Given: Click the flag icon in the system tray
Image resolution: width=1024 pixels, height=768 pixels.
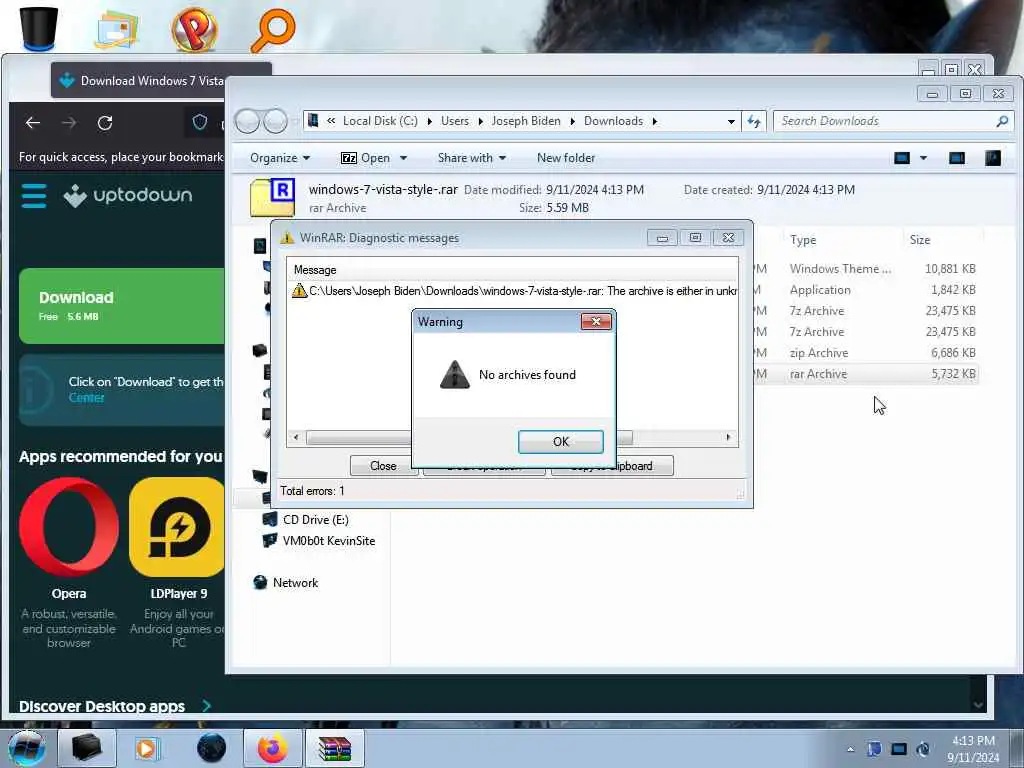Looking at the screenshot, I should [x=874, y=749].
